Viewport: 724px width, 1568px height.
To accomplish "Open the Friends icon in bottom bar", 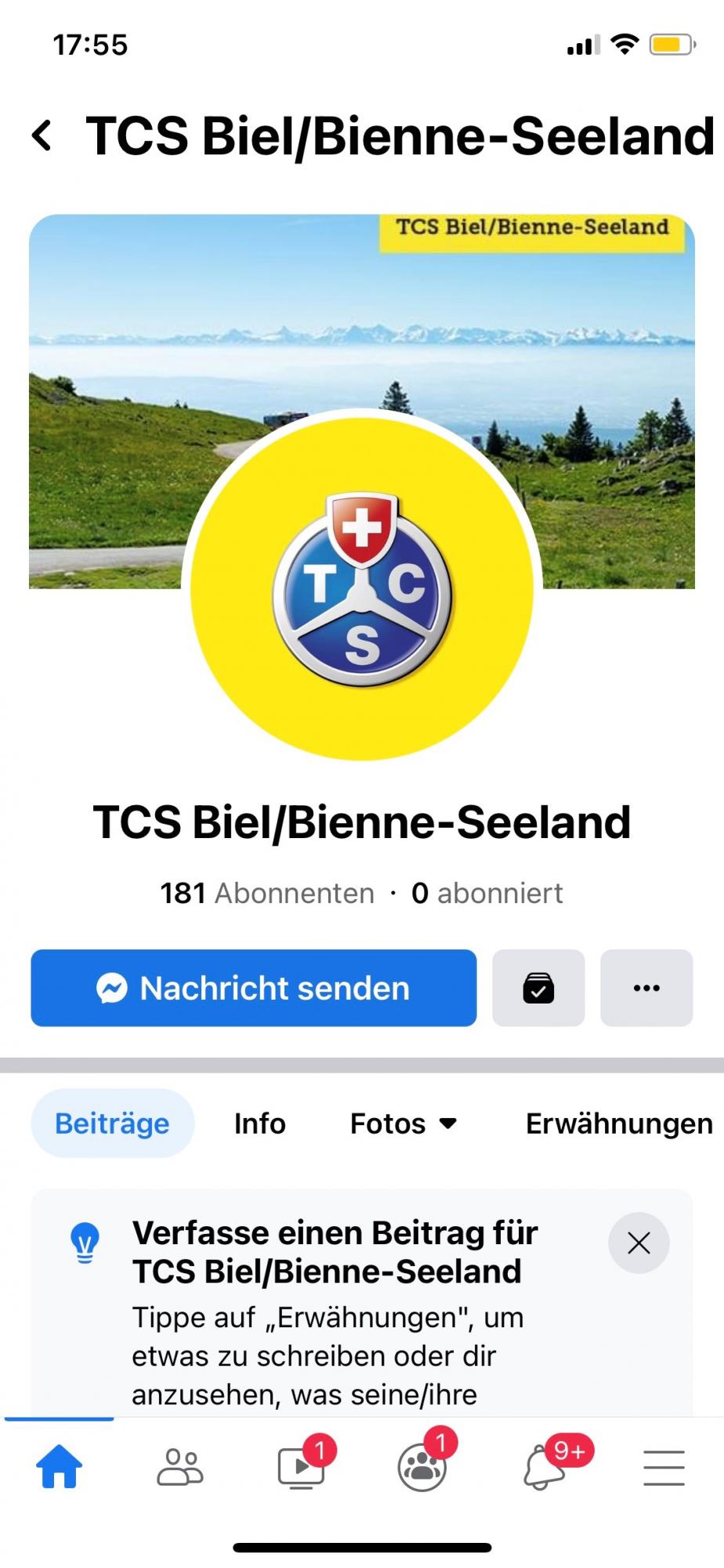I will tap(180, 1466).
